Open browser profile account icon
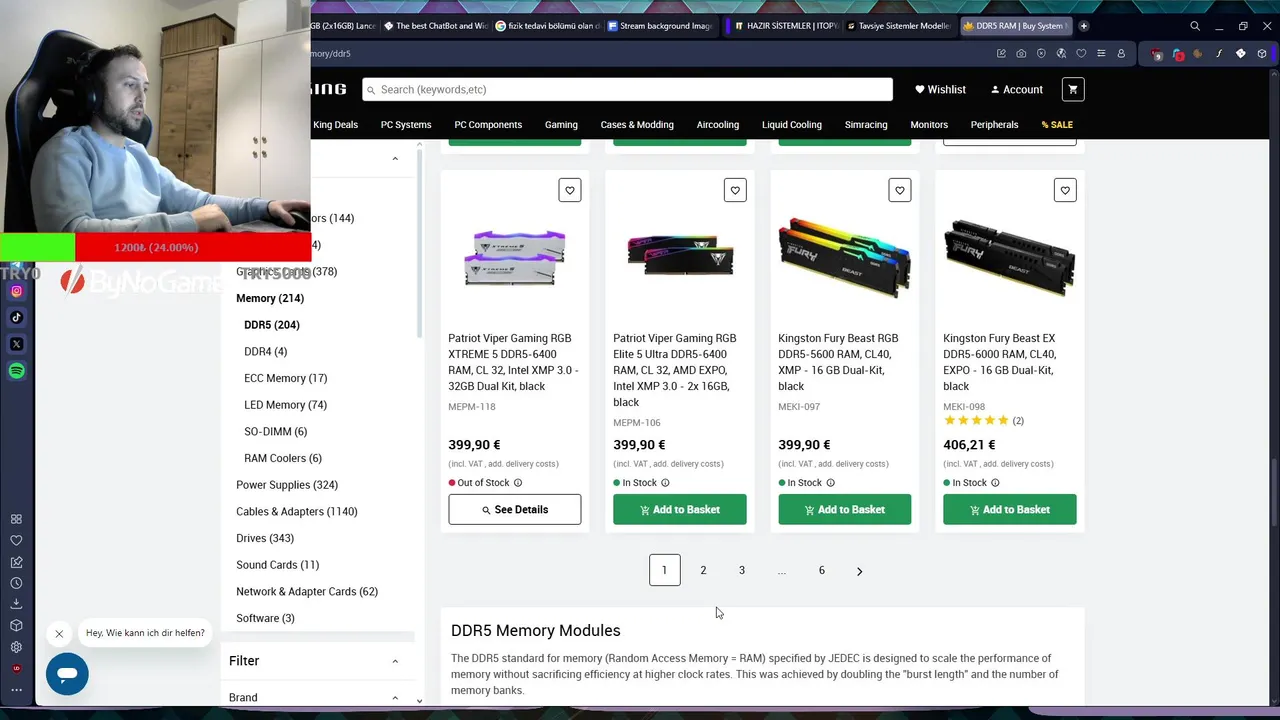The width and height of the screenshot is (1280, 720). (1121, 53)
